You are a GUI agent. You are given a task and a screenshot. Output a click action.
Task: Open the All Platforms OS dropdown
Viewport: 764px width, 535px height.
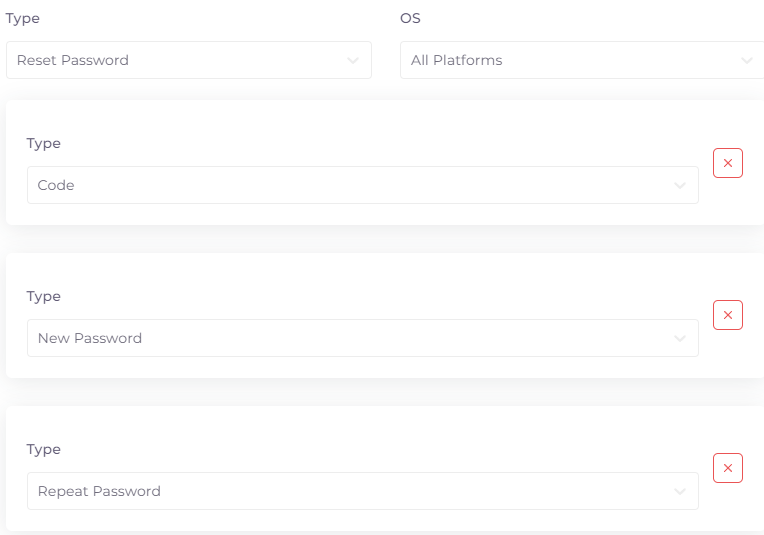coord(582,60)
